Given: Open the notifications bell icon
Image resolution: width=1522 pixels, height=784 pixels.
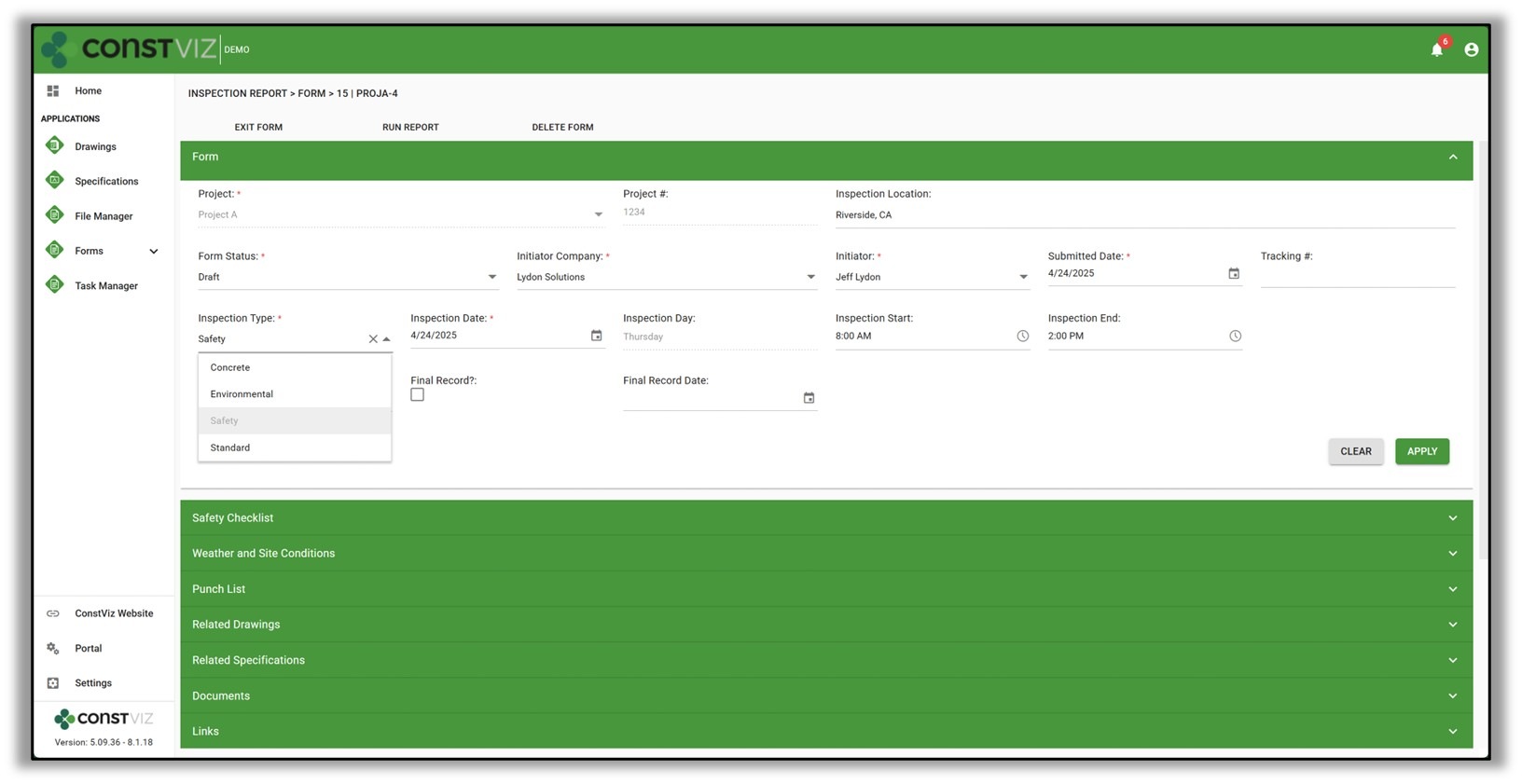Looking at the screenshot, I should click(1436, 50).
